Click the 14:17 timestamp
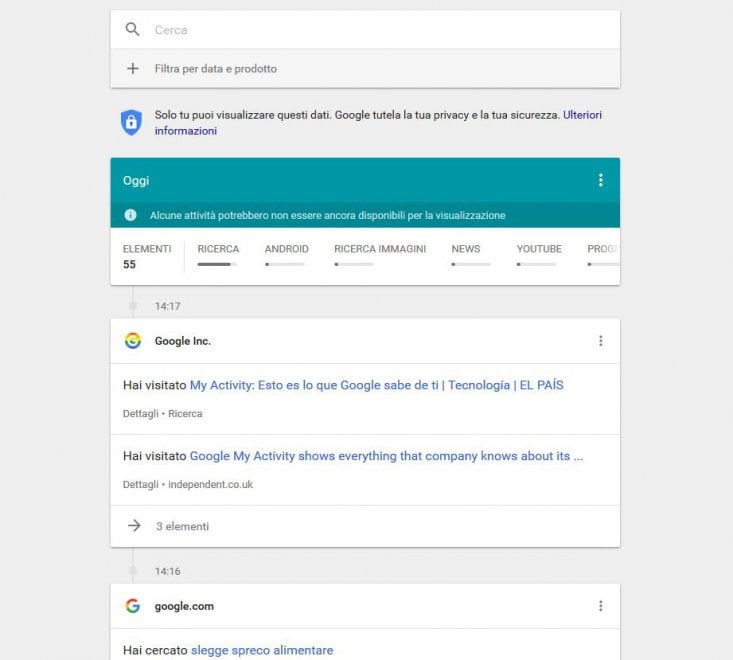 (x=167, y=306)
